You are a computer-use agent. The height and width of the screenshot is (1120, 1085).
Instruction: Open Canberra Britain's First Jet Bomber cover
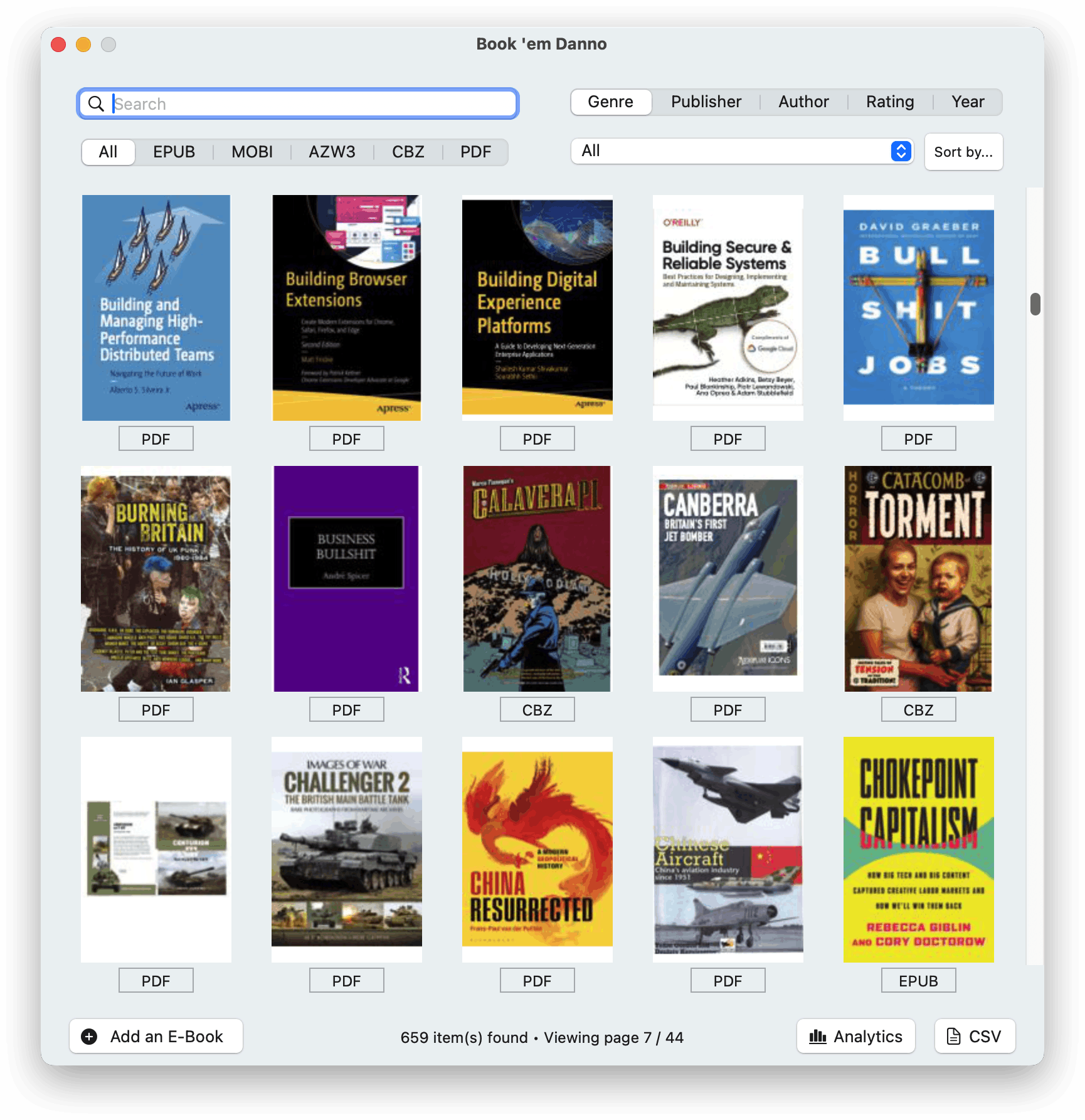click(728, 578)
